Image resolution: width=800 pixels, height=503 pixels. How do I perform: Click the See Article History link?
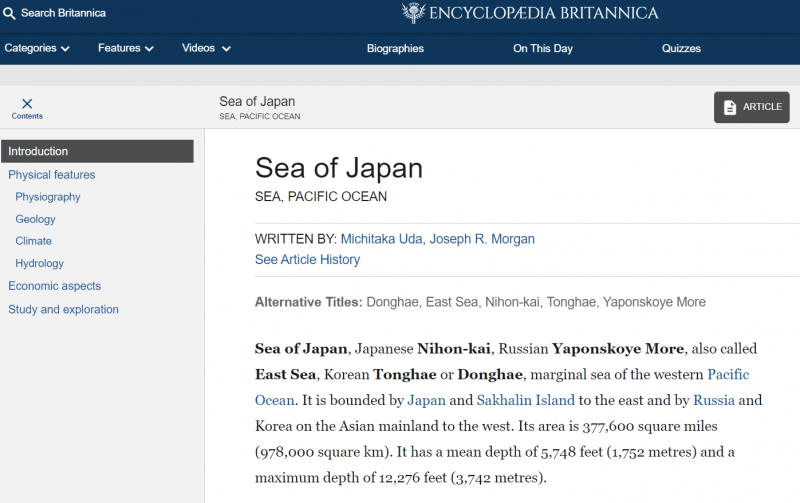(x=307, y=259)
